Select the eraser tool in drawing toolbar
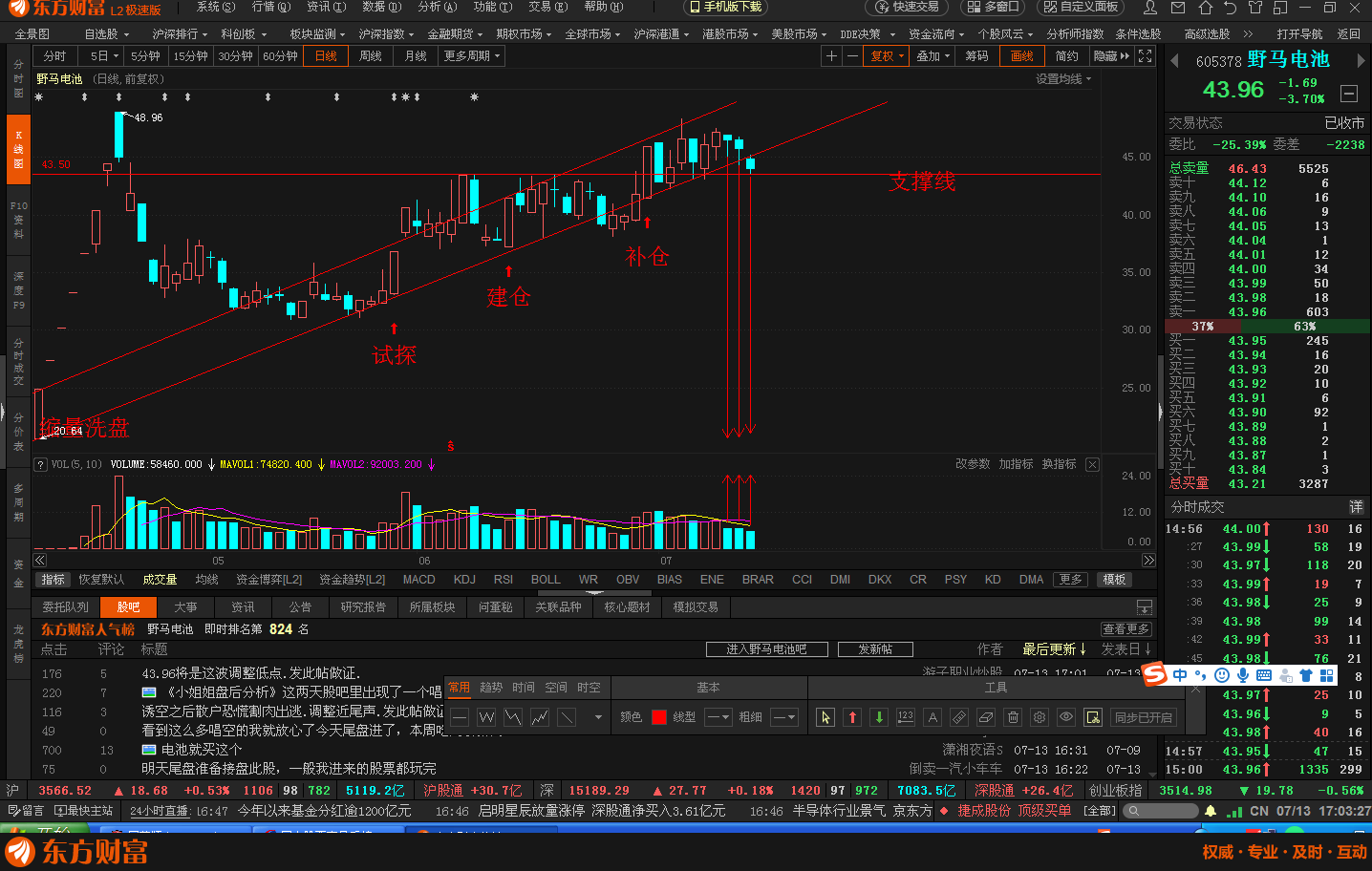 click(x=986, y=717)
